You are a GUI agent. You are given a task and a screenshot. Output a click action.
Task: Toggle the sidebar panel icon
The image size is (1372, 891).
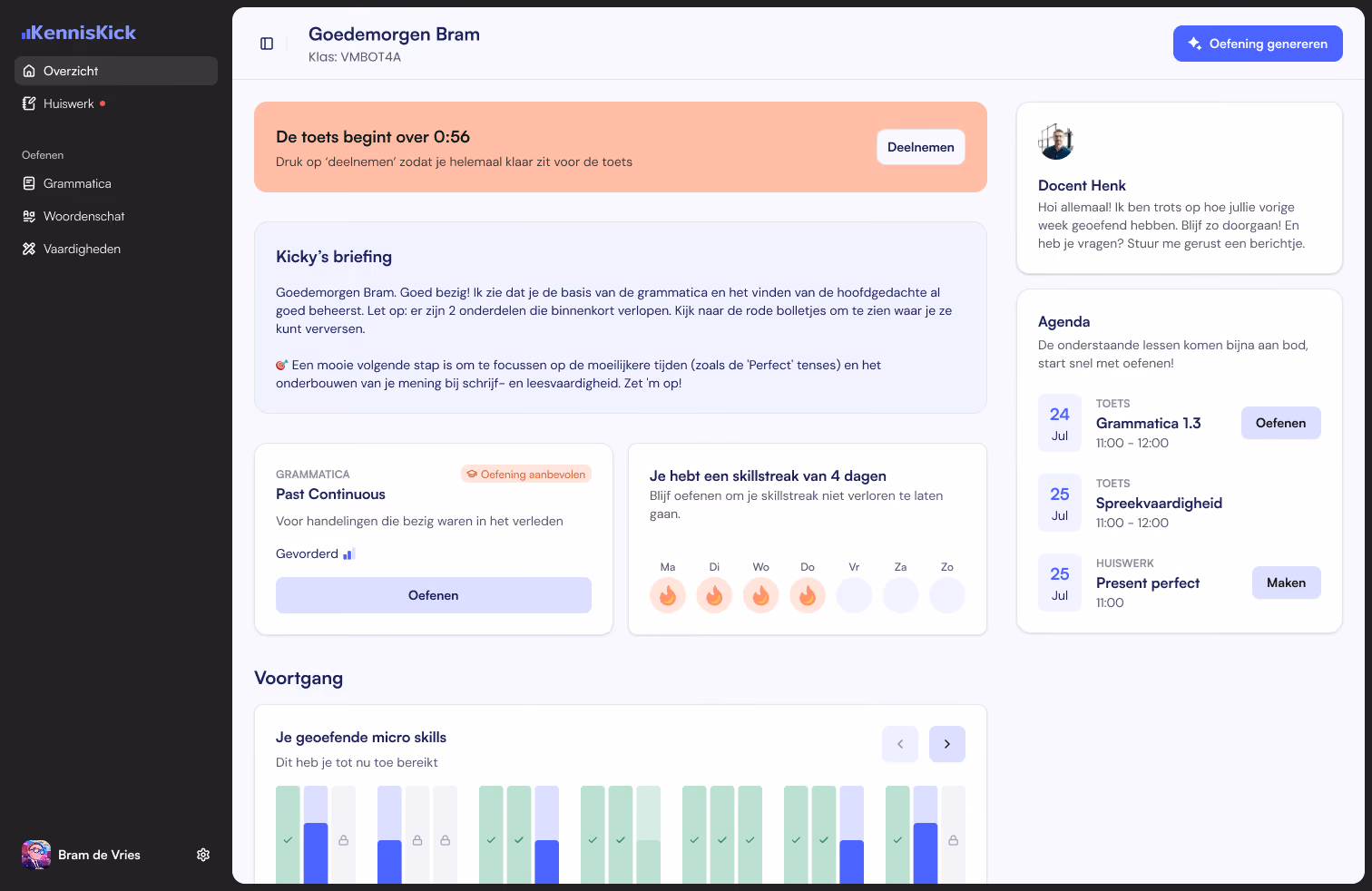(x=267, y=44)
